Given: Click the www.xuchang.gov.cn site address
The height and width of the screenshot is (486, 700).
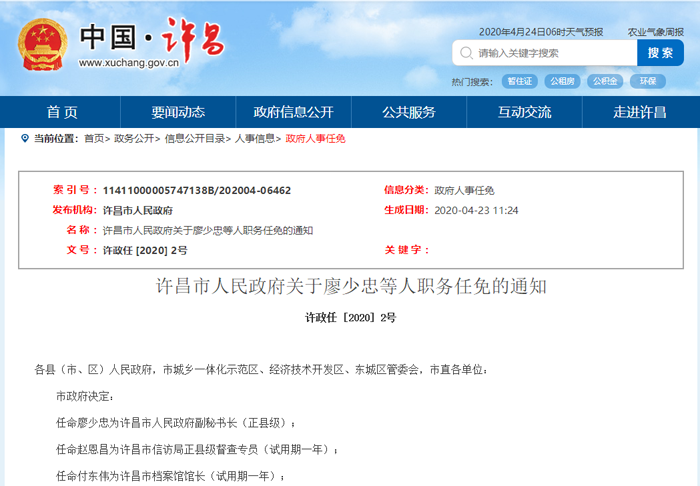Looking at the screenshot, I should [129, 63].
